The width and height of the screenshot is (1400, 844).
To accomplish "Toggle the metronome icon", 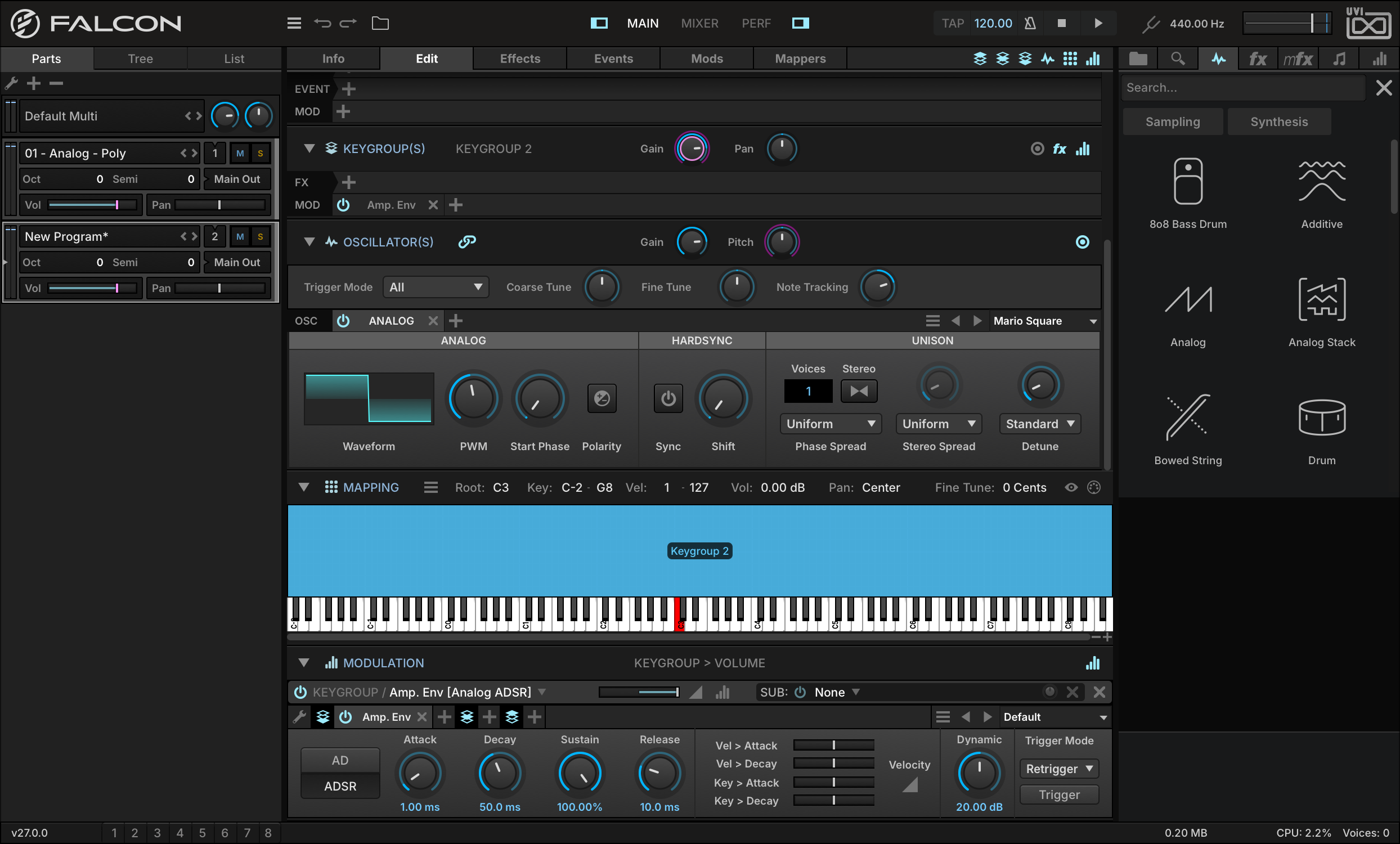I will (x=1030, y=23).
